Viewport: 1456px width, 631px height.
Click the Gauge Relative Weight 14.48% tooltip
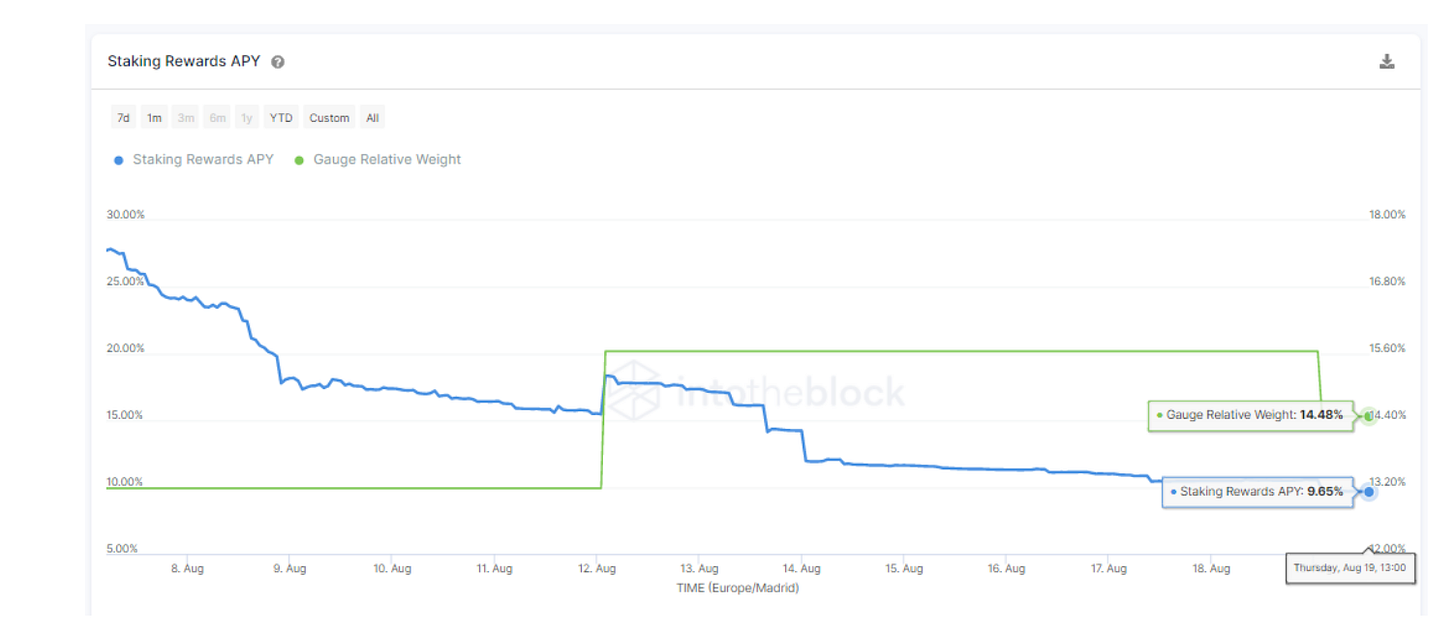(x=1250, y=415)
